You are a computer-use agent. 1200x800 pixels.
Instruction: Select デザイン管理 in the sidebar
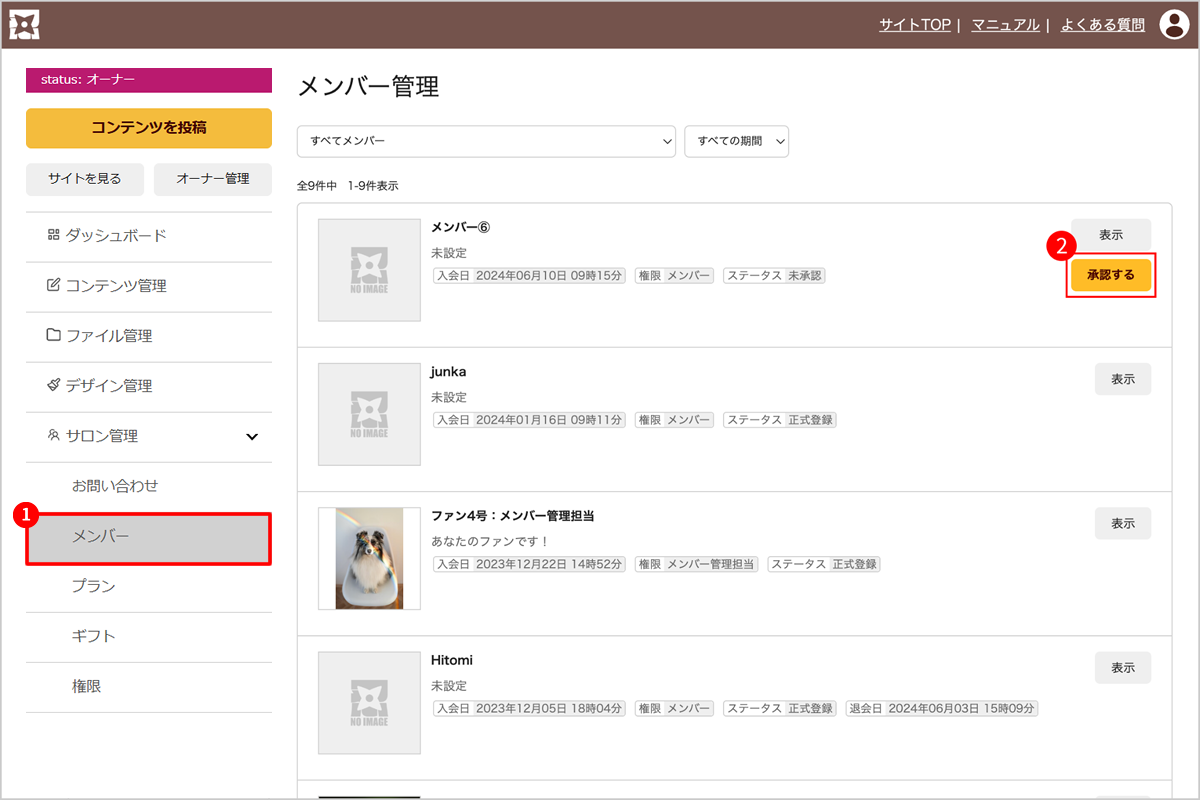coord(108,386)
